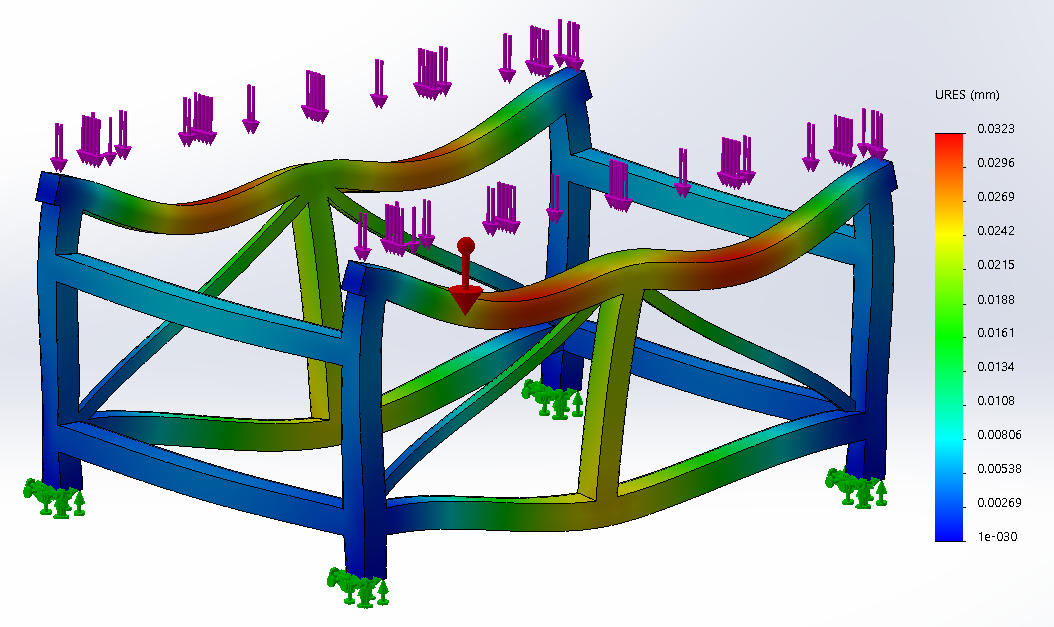This screenshot has width=1054, height=627.
Task: Select the 0.00269 legend value
Action: [999, 503]
